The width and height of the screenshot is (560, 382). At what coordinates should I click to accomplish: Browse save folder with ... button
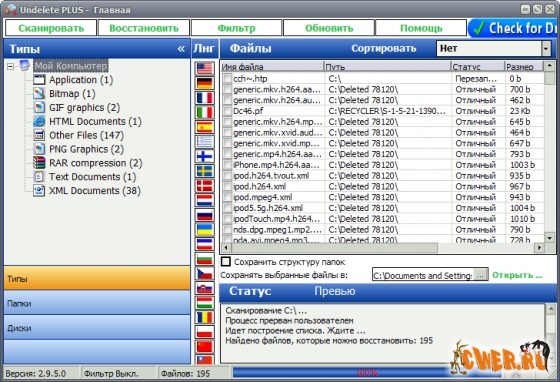point(480,275)
